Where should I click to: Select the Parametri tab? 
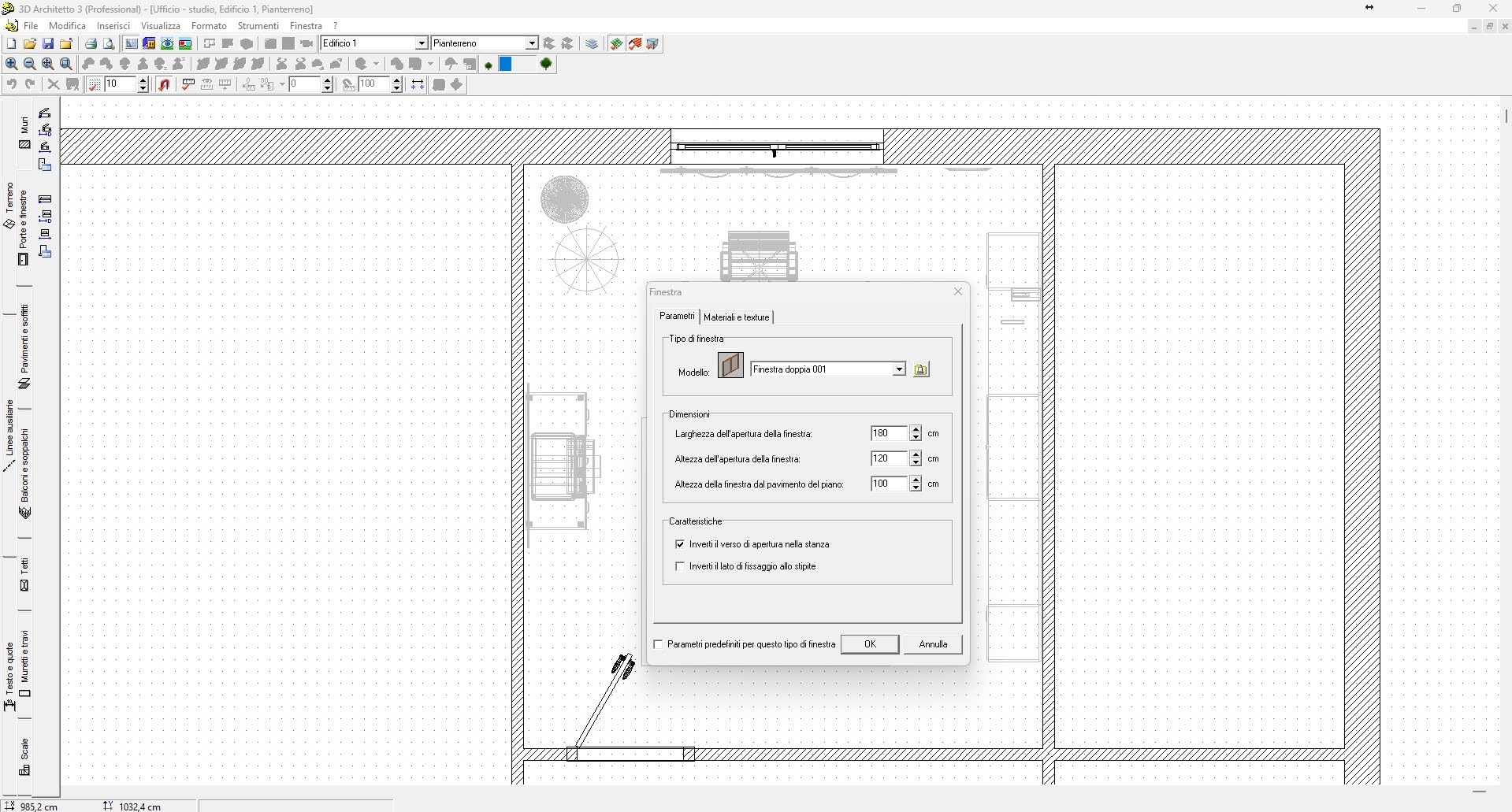[x=677, y=316]
